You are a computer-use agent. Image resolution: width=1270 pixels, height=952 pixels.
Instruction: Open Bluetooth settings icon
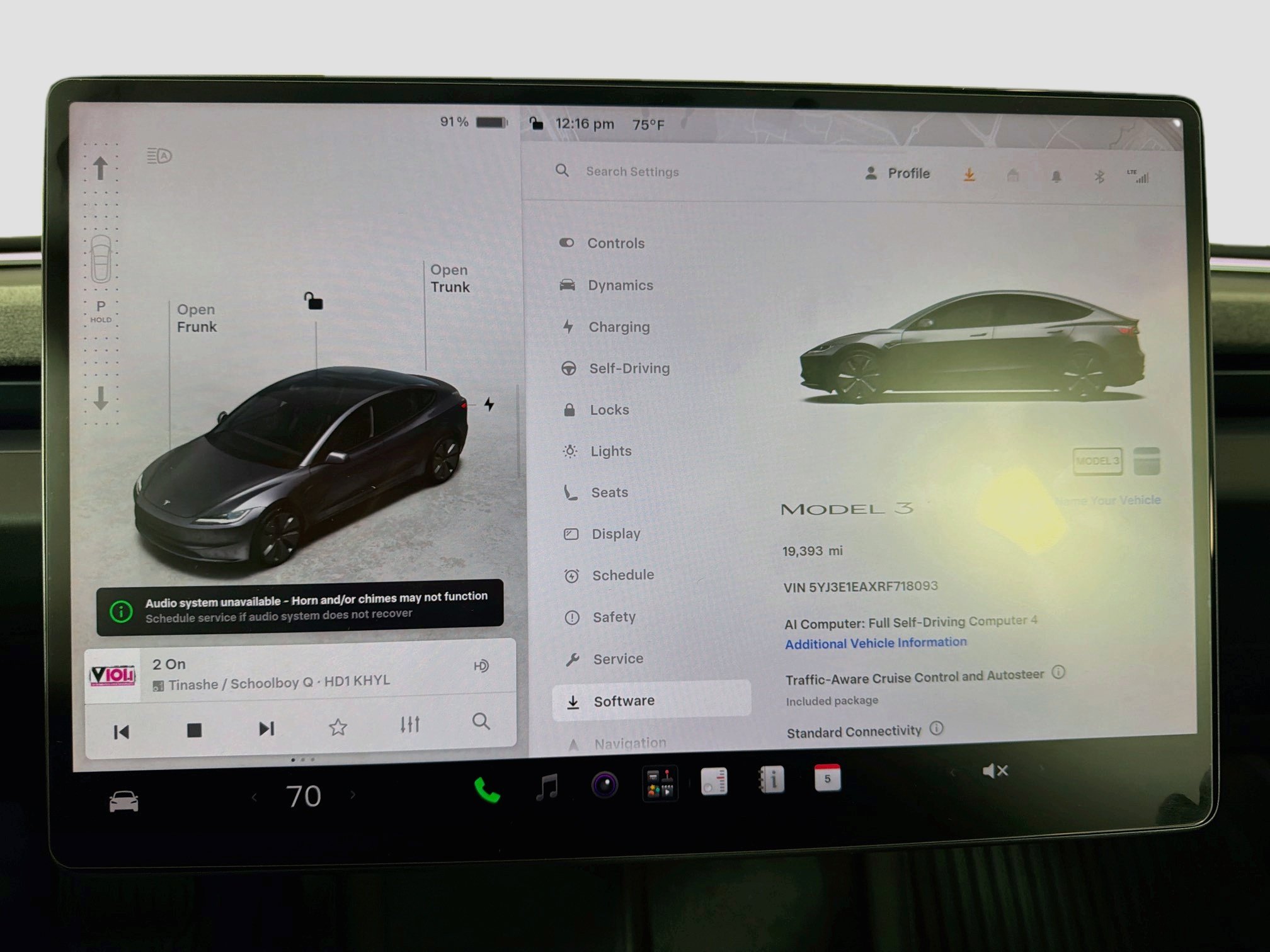[1099, 177]
